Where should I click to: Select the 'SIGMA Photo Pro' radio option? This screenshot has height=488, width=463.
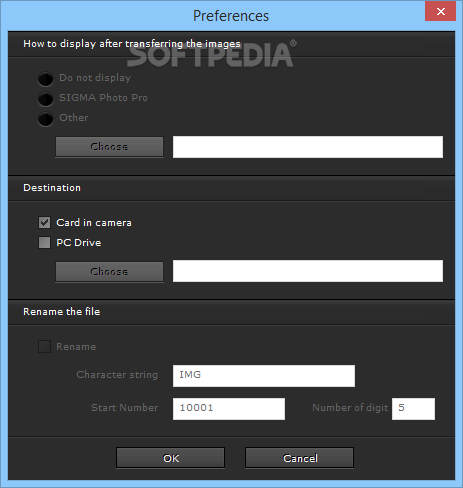point(45,99)
